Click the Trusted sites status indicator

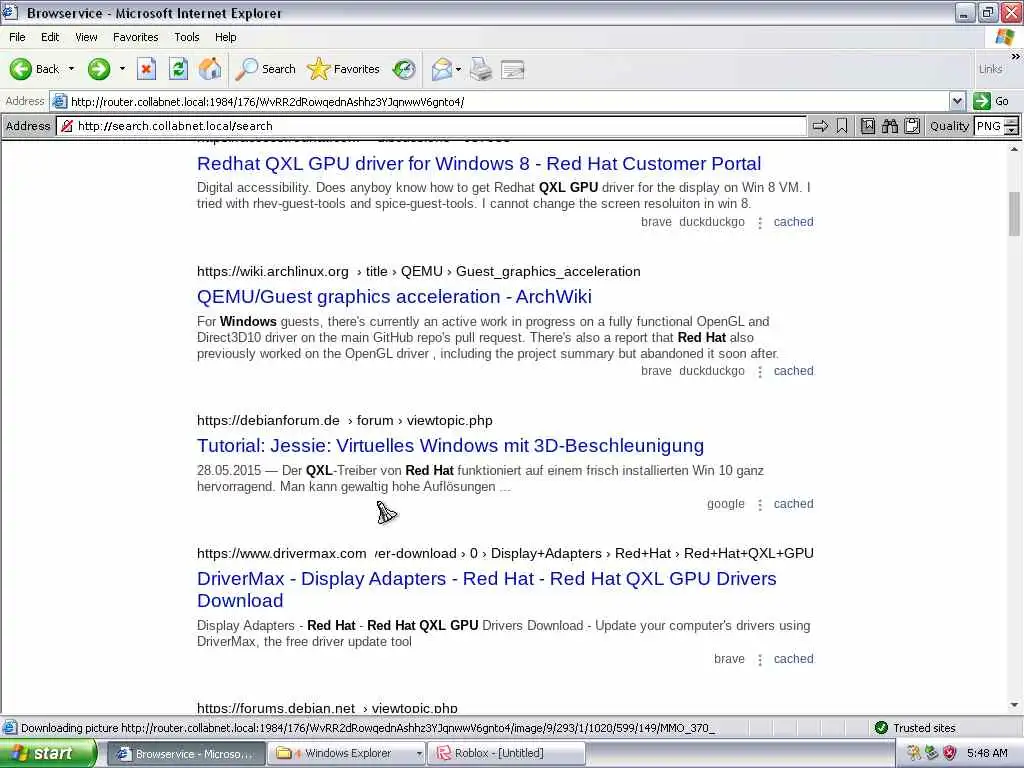point(916,728)
